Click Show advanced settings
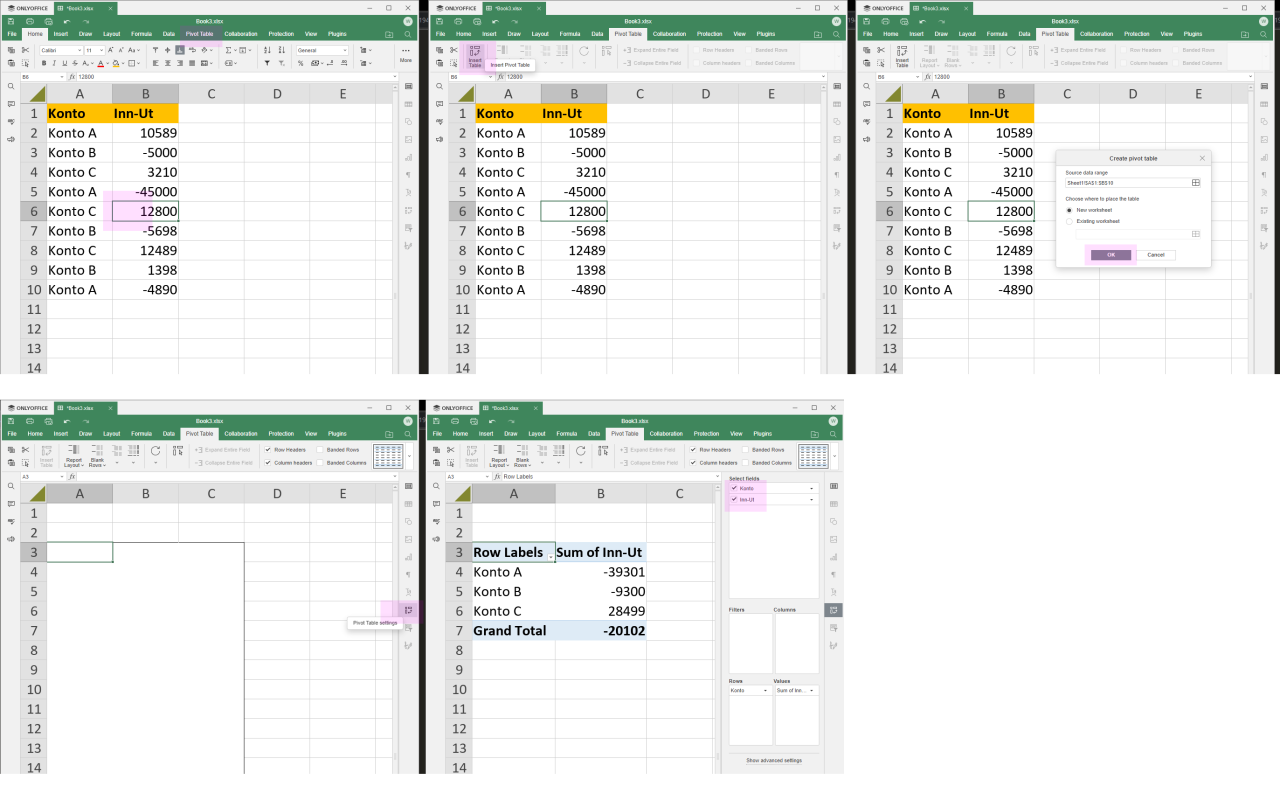 tap(774, 761)
